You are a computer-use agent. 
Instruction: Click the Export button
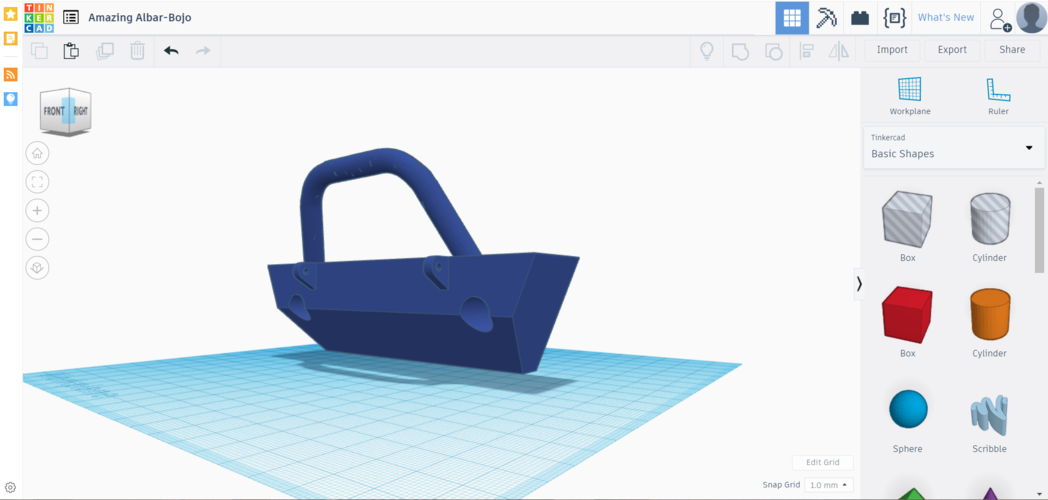(x=952, y=50)
